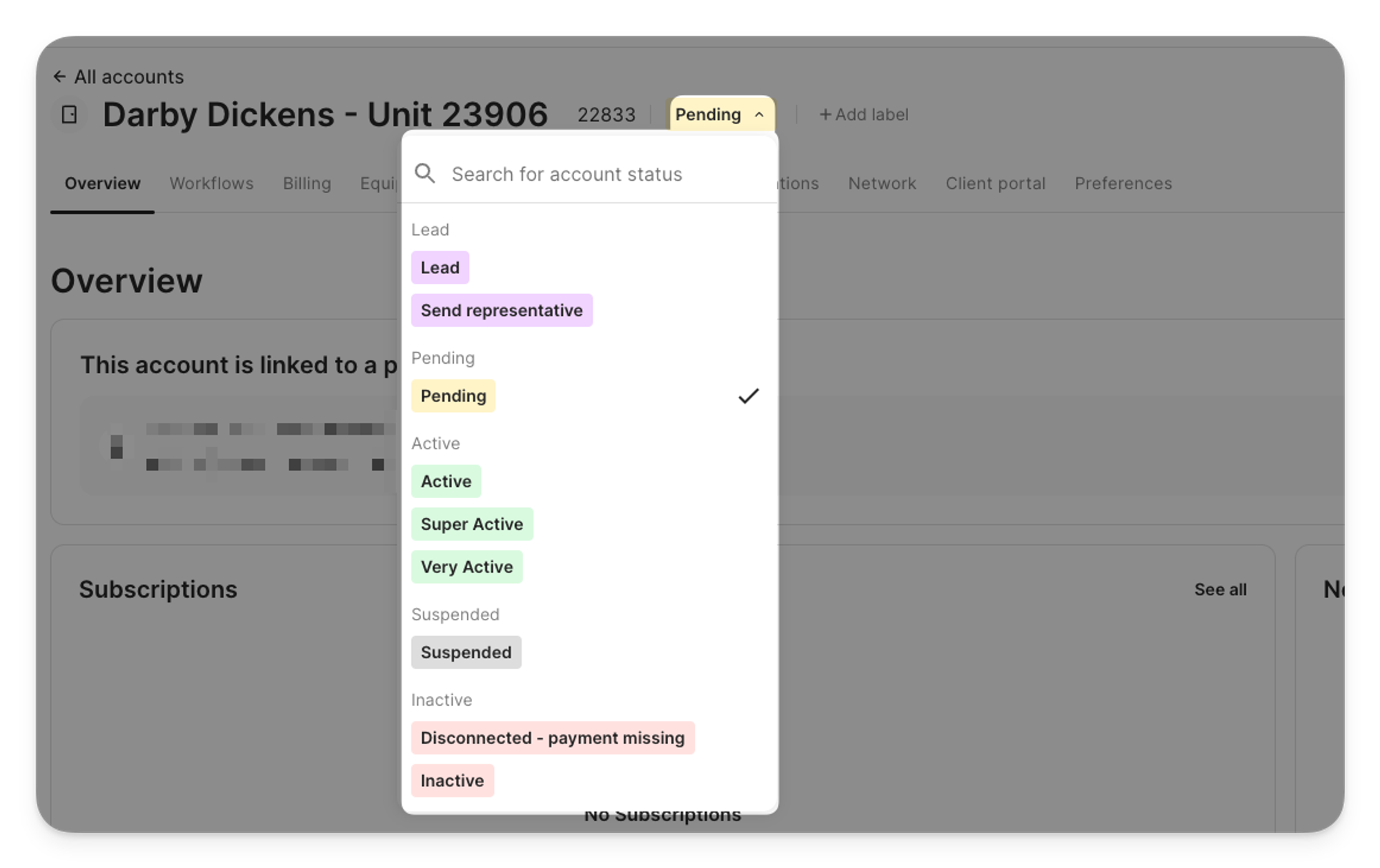Open the Client portal tab

[996, 184]
